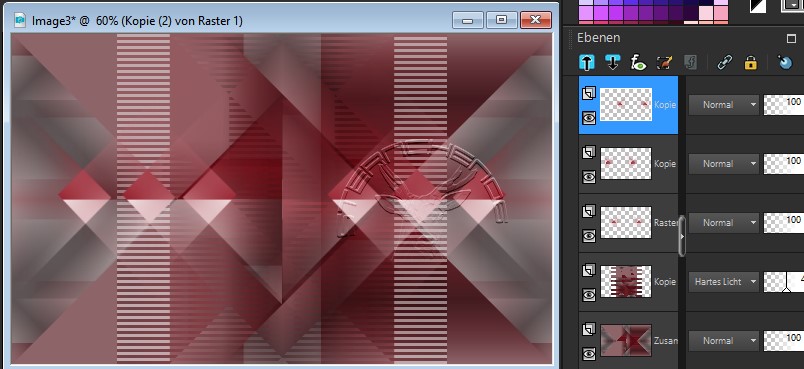Toggle visibility of the Raster layer
The width and height of the screenshot is (804, 369).
(589, 236)
